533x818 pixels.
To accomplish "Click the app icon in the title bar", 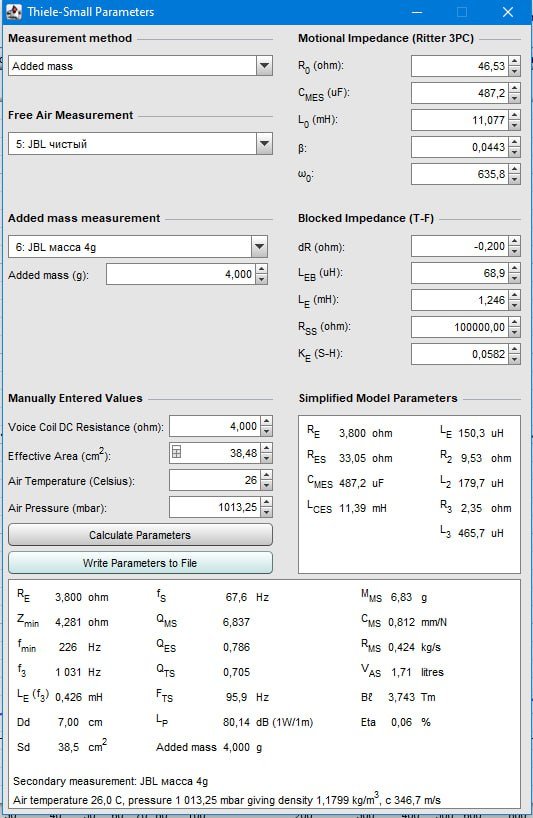I will (x=14, y=11).
